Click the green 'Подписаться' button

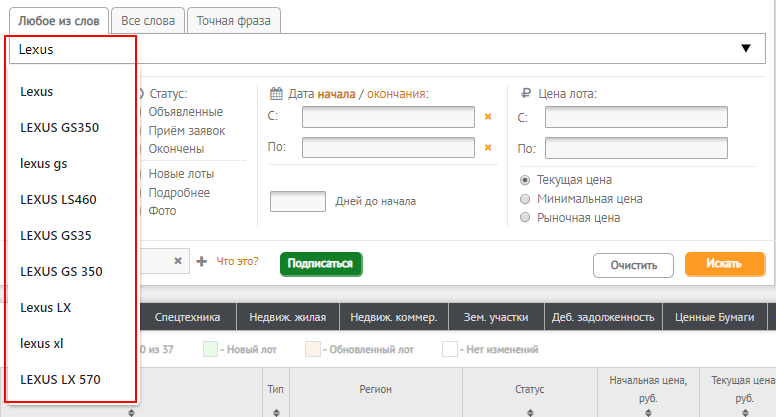pyautogui.click(x=321, y=264)
